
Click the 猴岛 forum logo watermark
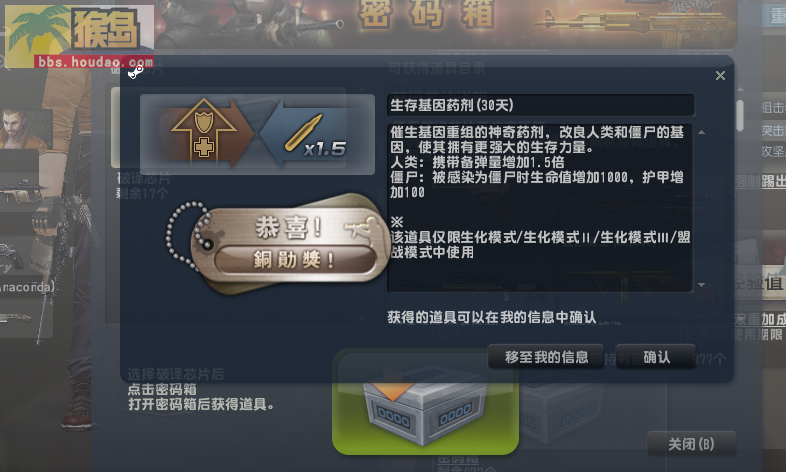click(79, 37)
